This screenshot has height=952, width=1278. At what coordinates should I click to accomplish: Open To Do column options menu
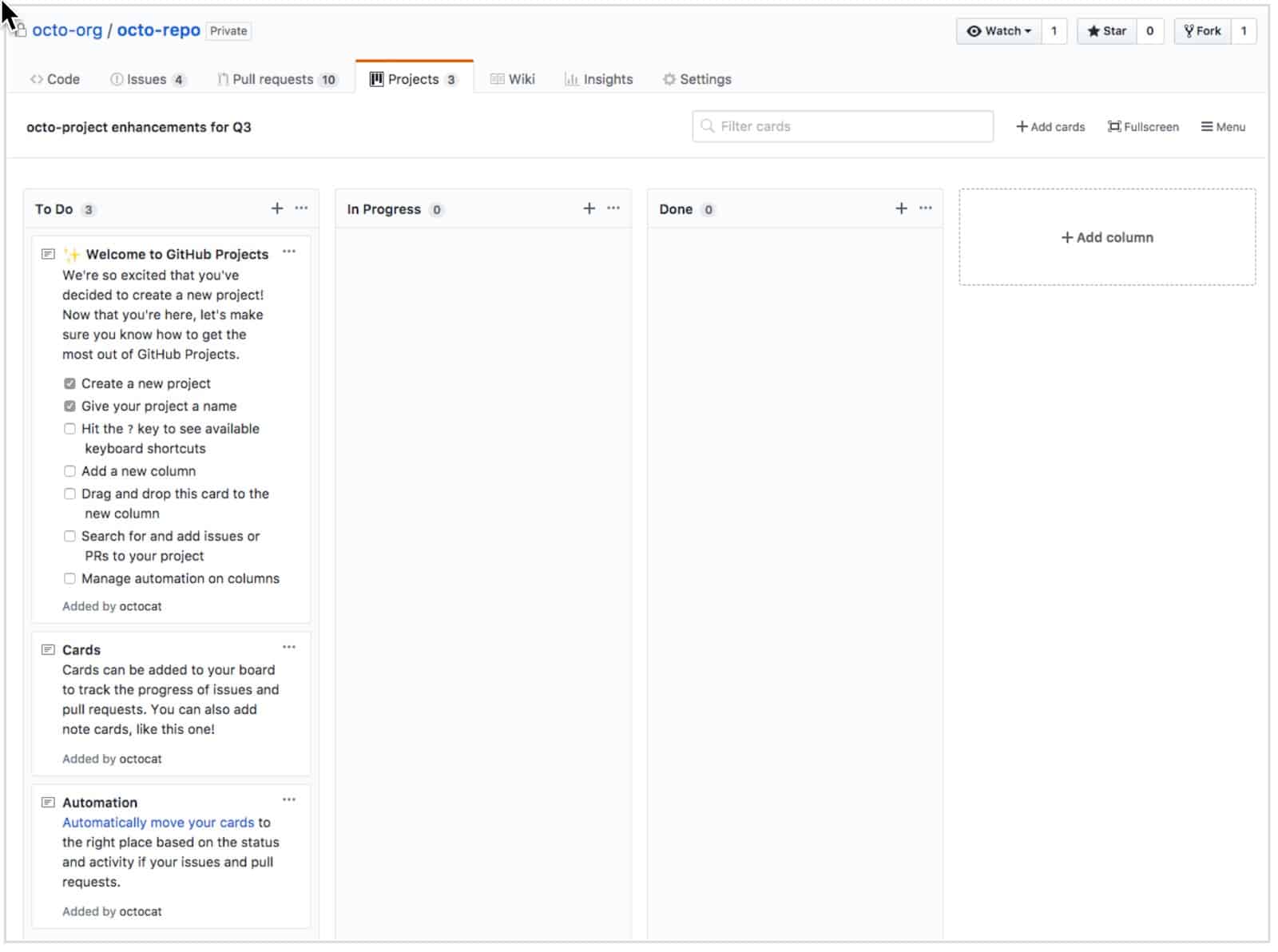click(x=301, y=208)
